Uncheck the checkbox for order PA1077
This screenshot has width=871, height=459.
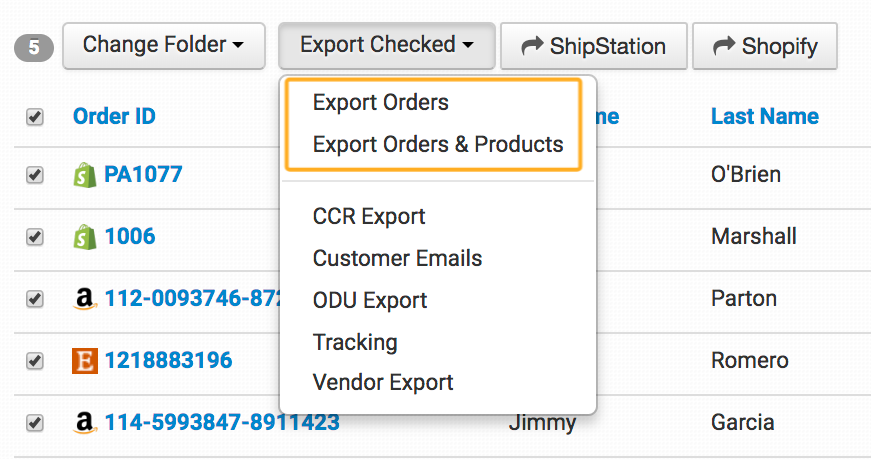[35, 175]
